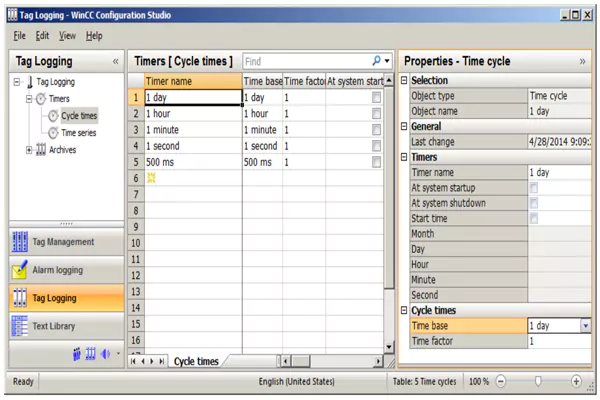Toggle At system start checkbox for 1 second row
This screenshot has width=600, height=400.
377,146
